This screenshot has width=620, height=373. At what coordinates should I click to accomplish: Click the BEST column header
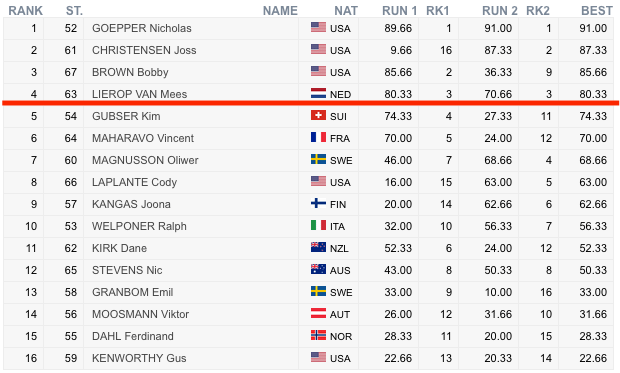point(597,11)
